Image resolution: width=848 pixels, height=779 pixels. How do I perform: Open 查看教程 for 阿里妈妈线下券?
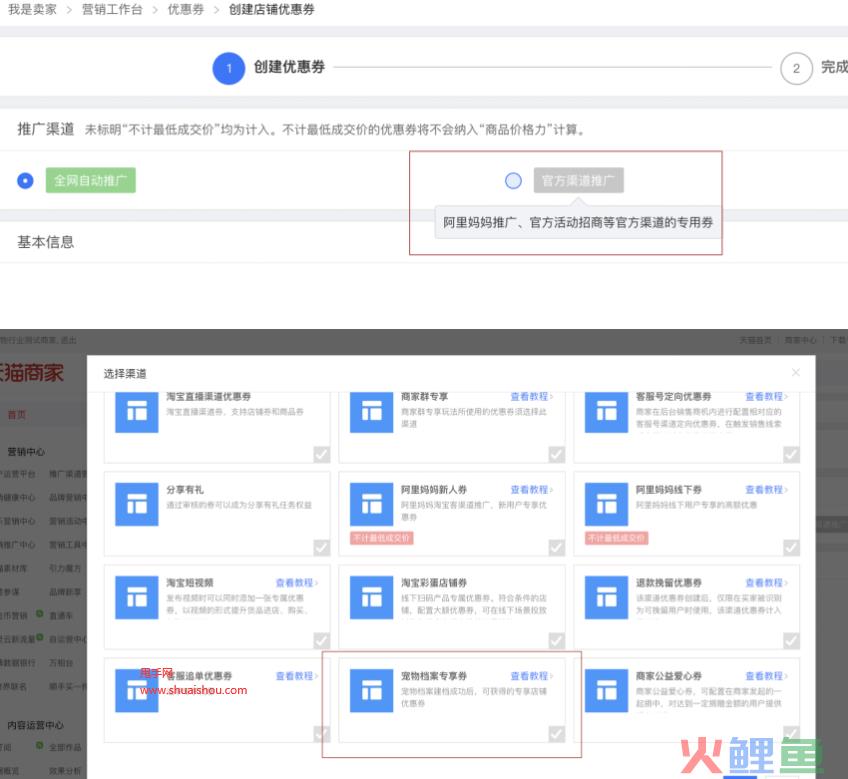pos(766,490)
